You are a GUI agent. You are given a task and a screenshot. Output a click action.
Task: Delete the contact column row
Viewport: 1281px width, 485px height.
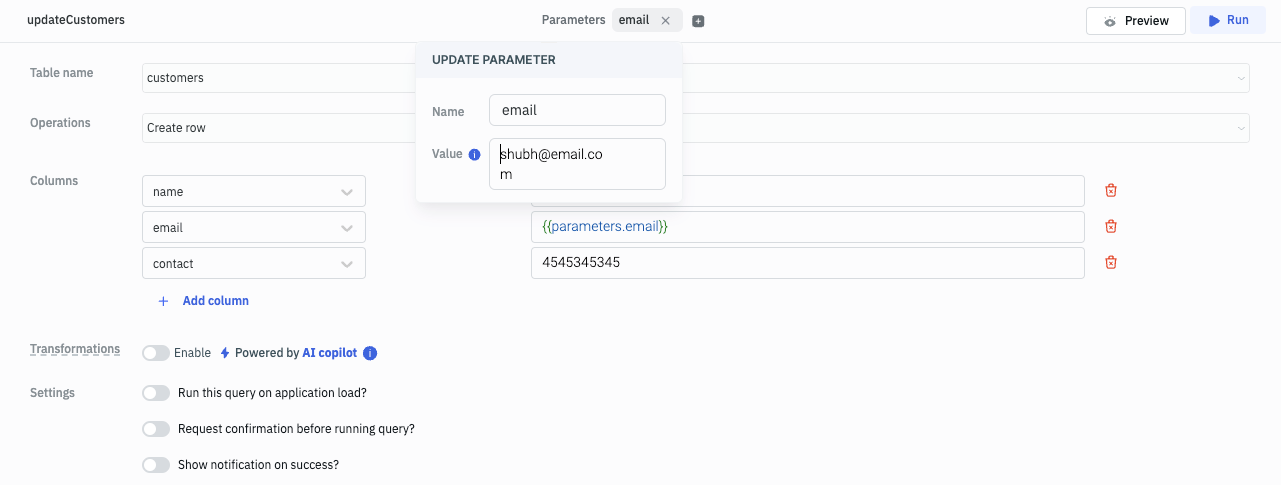(x=1110, y=263)
